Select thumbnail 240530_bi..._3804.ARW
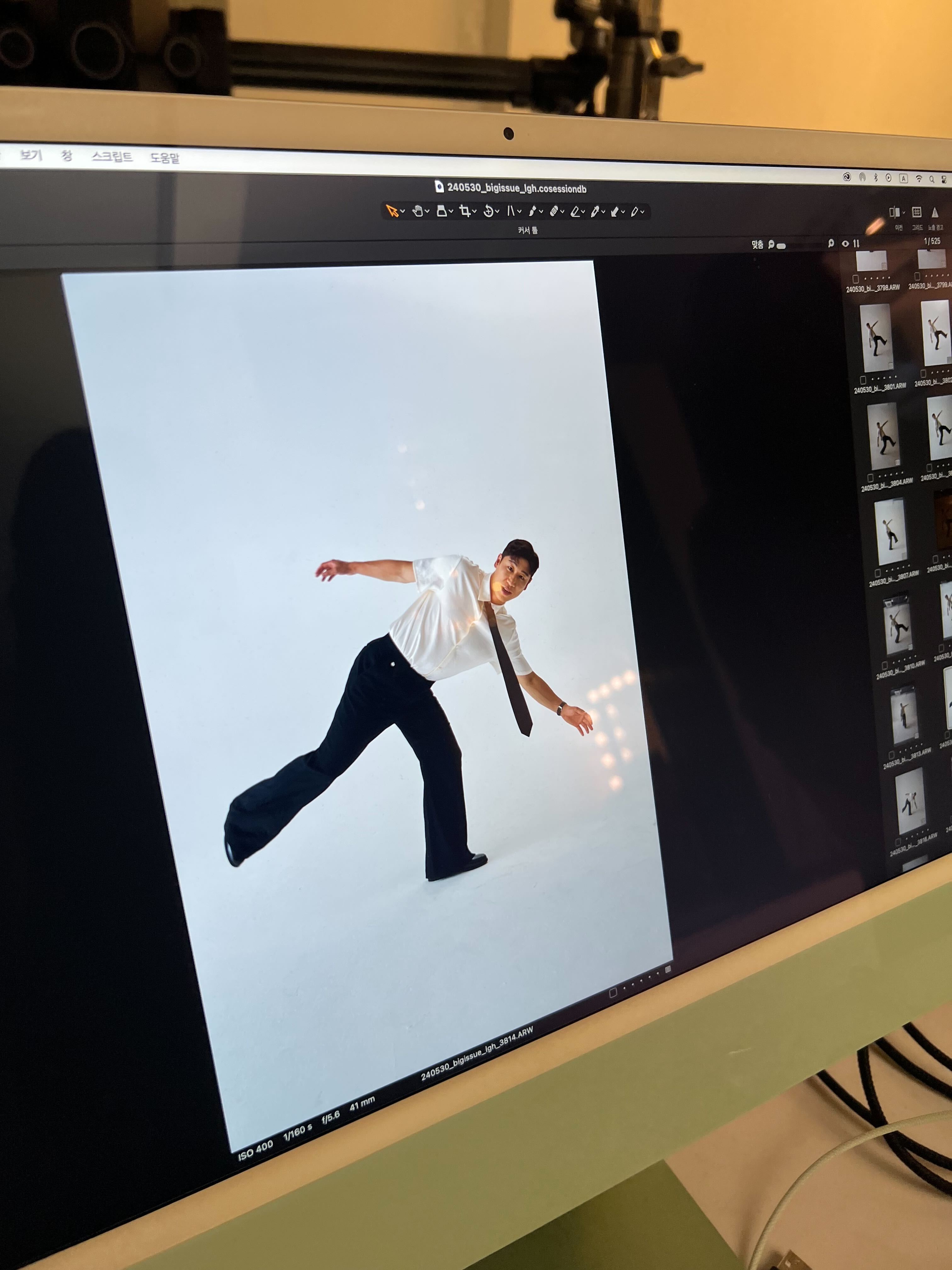 coord(883,436)
